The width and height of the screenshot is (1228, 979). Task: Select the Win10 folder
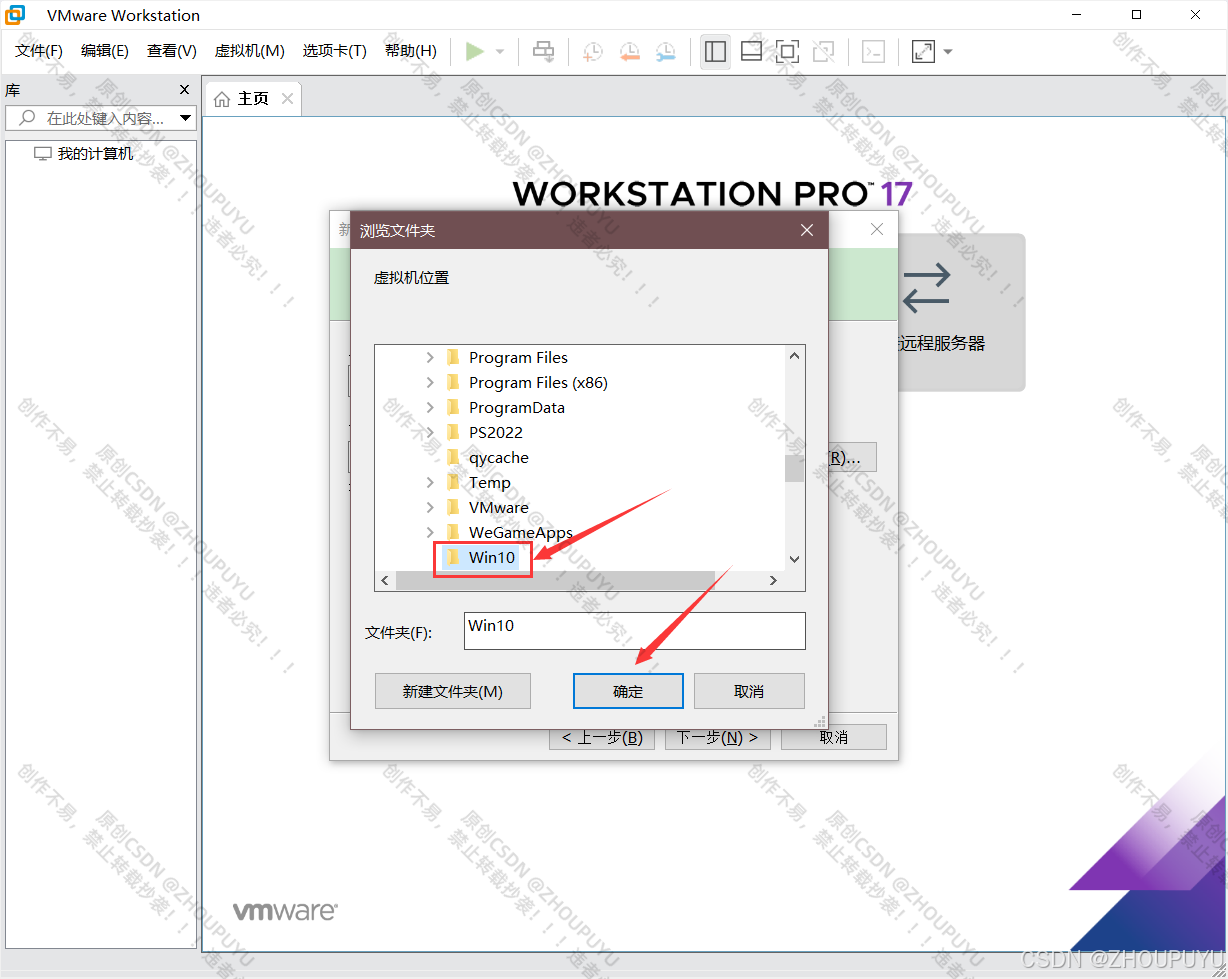[491, 557]
